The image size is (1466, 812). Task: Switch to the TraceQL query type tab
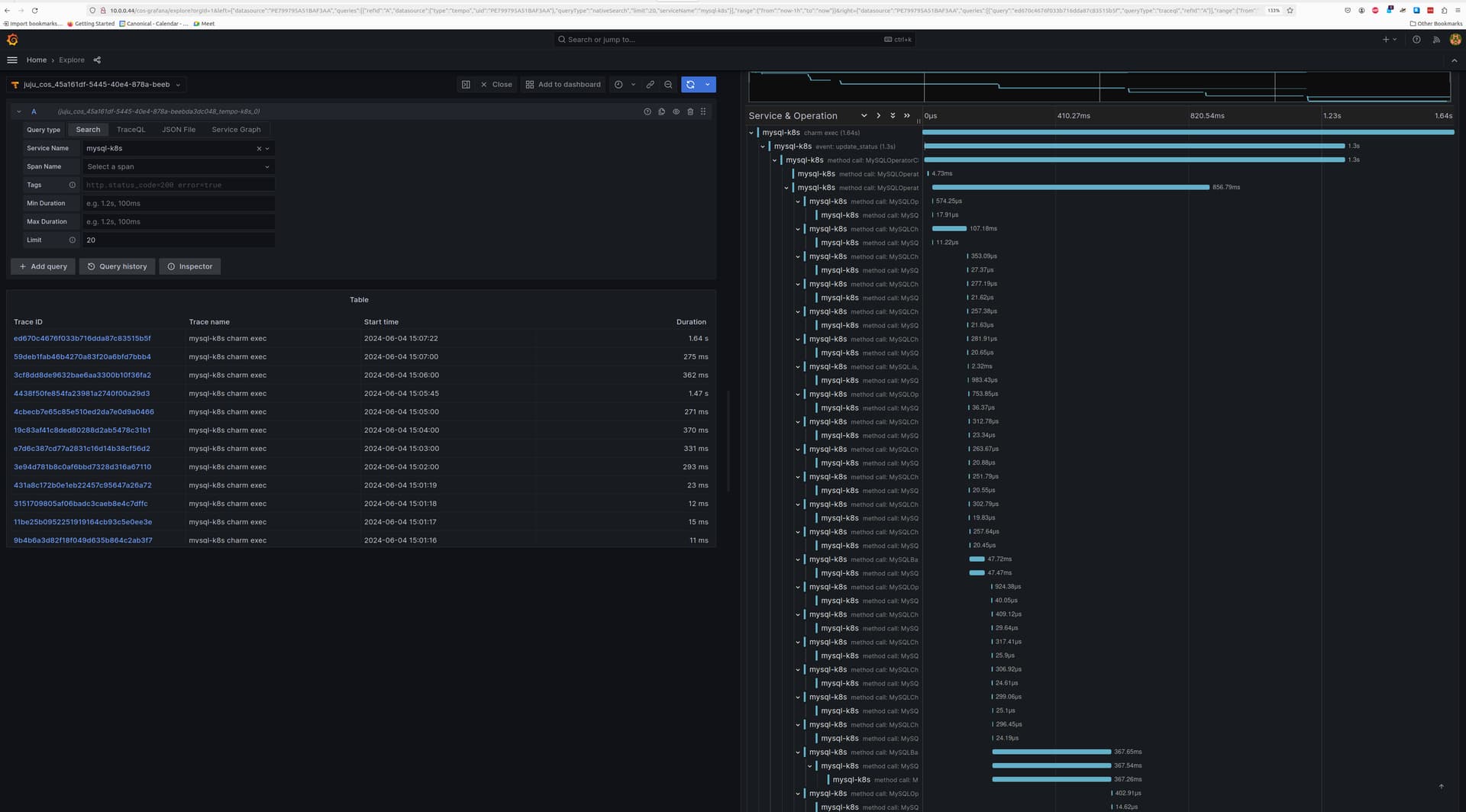point(131,130)
